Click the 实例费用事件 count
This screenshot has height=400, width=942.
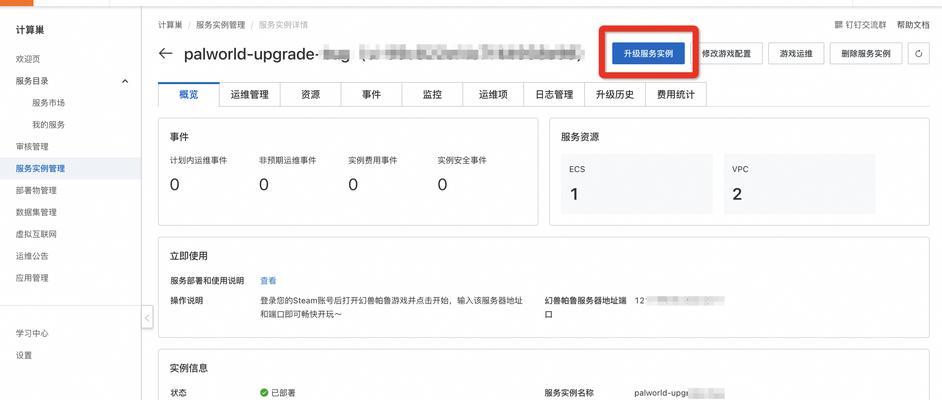[353, 184]
